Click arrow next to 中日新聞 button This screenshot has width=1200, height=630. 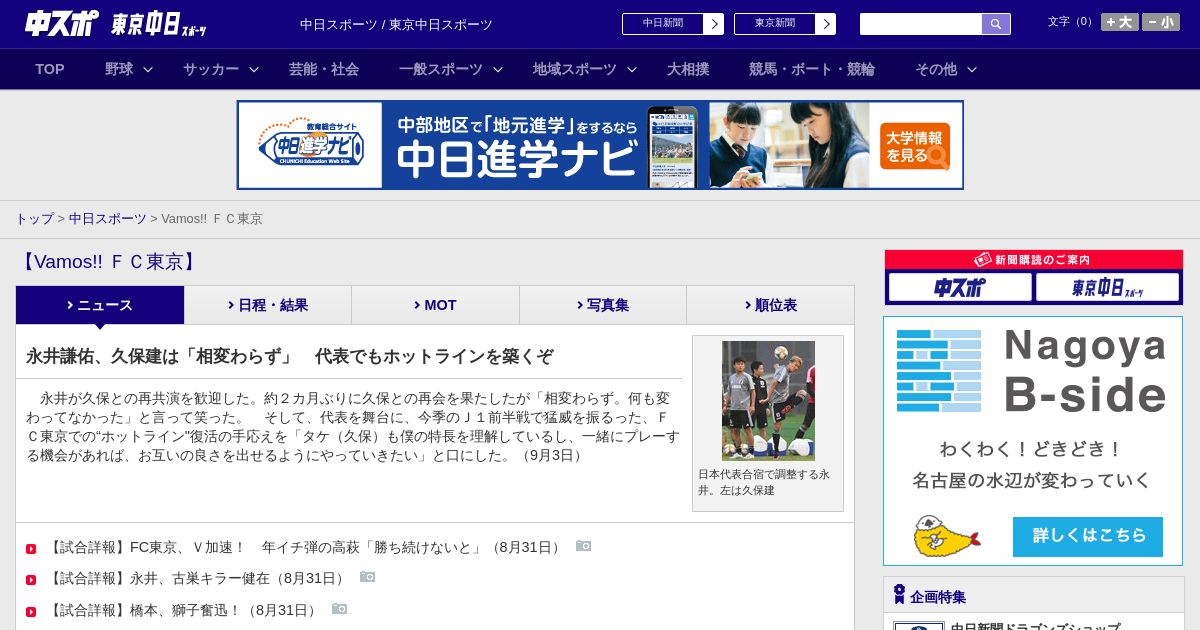(714, 24)
